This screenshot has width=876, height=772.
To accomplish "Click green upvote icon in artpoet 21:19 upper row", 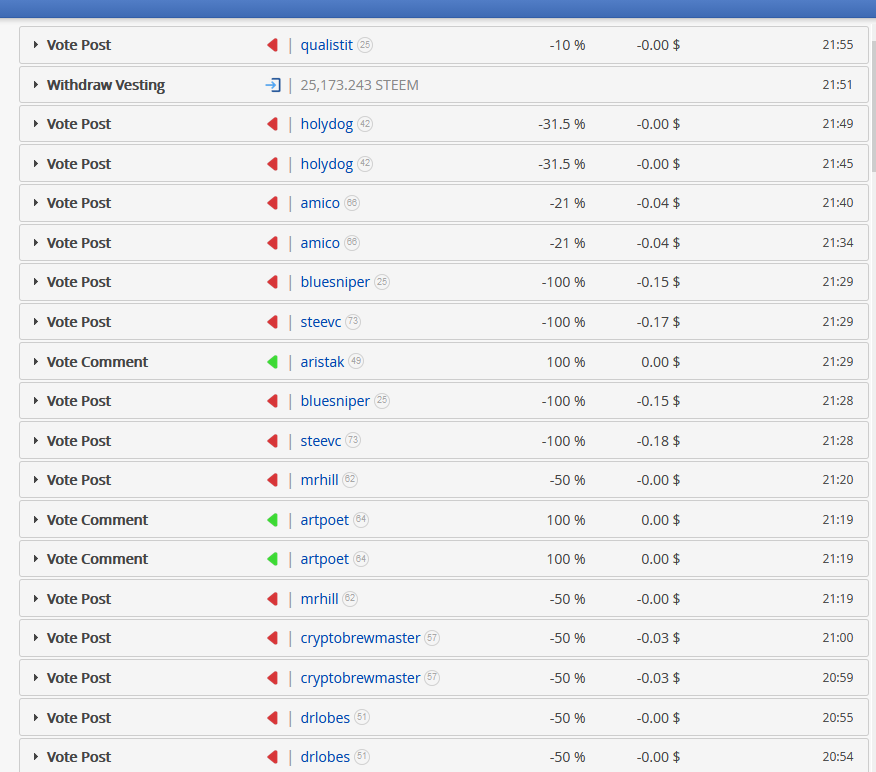I will coord(273,520).
